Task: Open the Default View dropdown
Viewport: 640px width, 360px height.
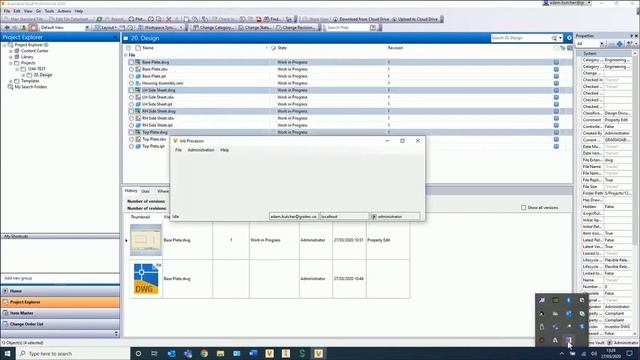Action: [x=87, y=27]
